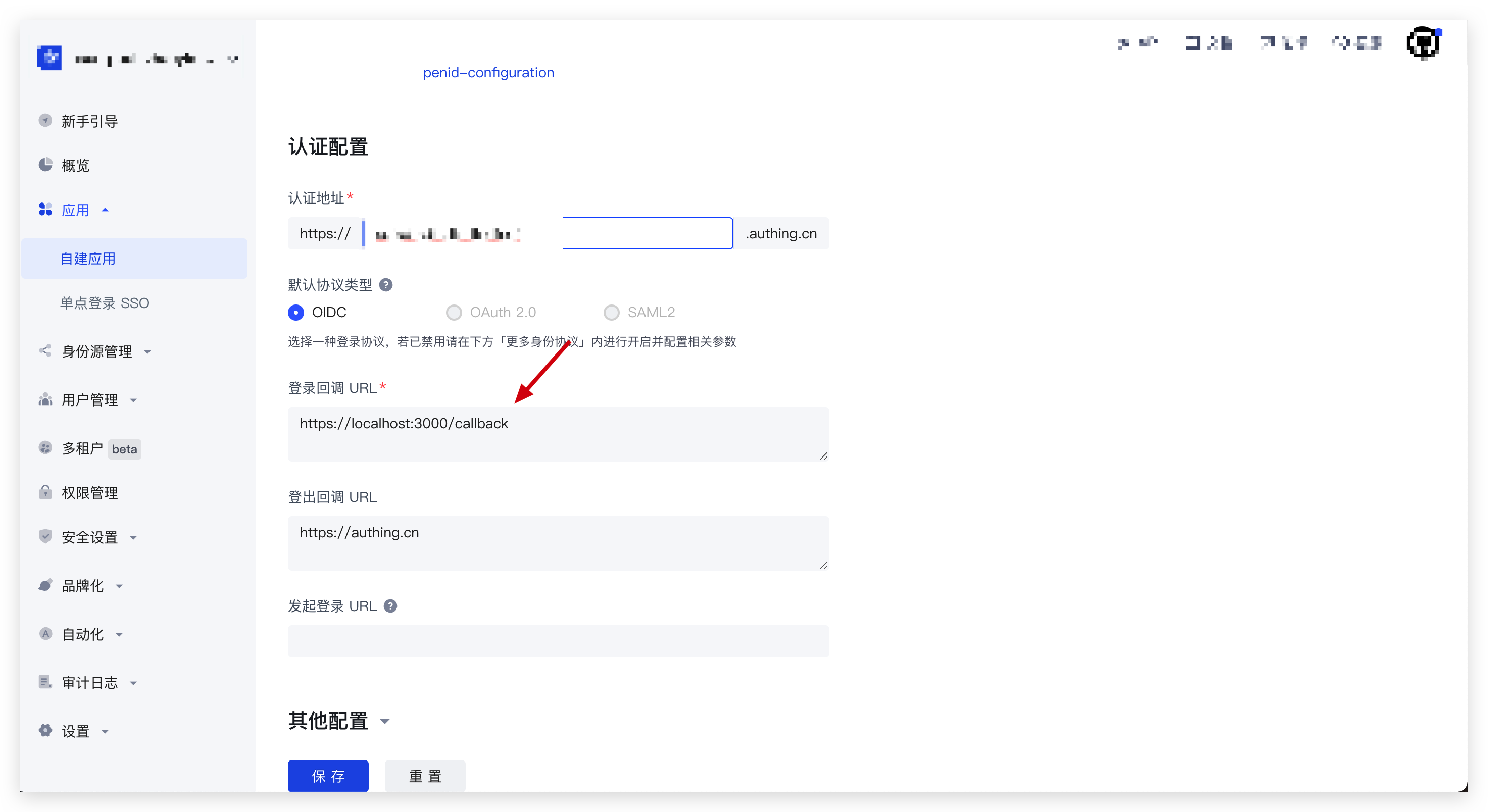Click the 概览 pie chart icon
This screenshot has width=1488, height=812.
coord(45,165)
